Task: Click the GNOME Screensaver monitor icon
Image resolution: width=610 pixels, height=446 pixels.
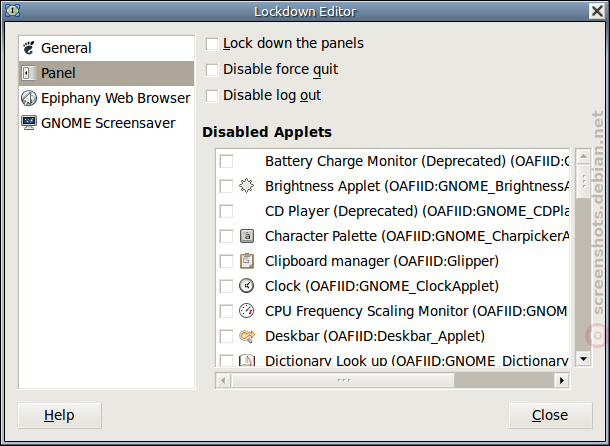Action: [x=29, y=123]
